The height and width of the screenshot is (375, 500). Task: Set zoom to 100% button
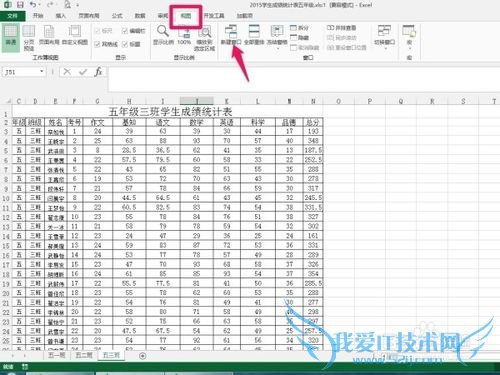click(x=184, y=35)
